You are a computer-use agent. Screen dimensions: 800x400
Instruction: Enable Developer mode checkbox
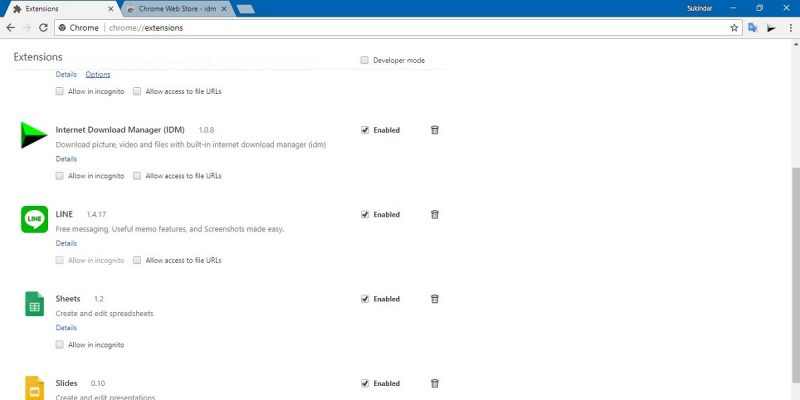click(364, 60)
